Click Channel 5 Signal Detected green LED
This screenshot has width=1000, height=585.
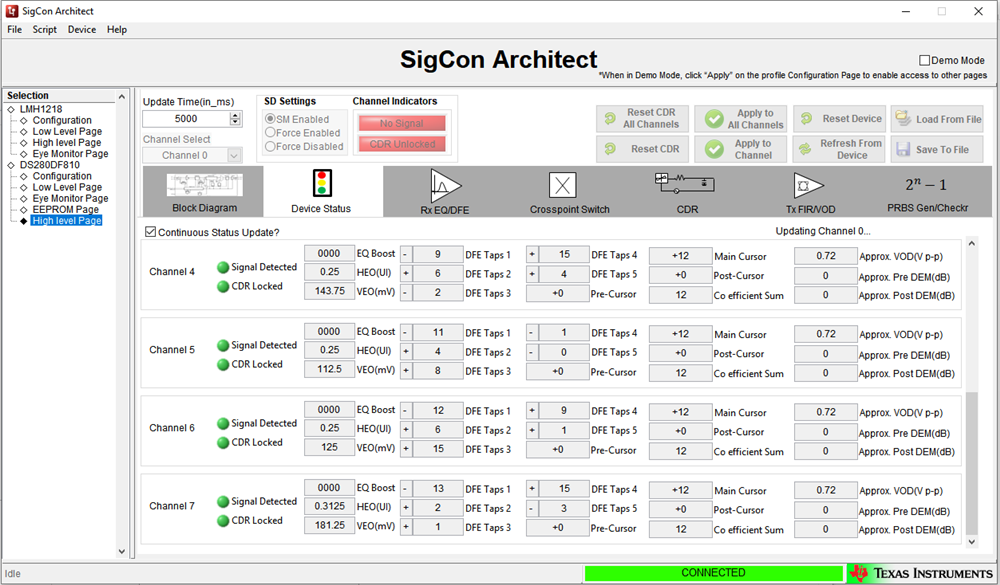[x=223, y=345]
